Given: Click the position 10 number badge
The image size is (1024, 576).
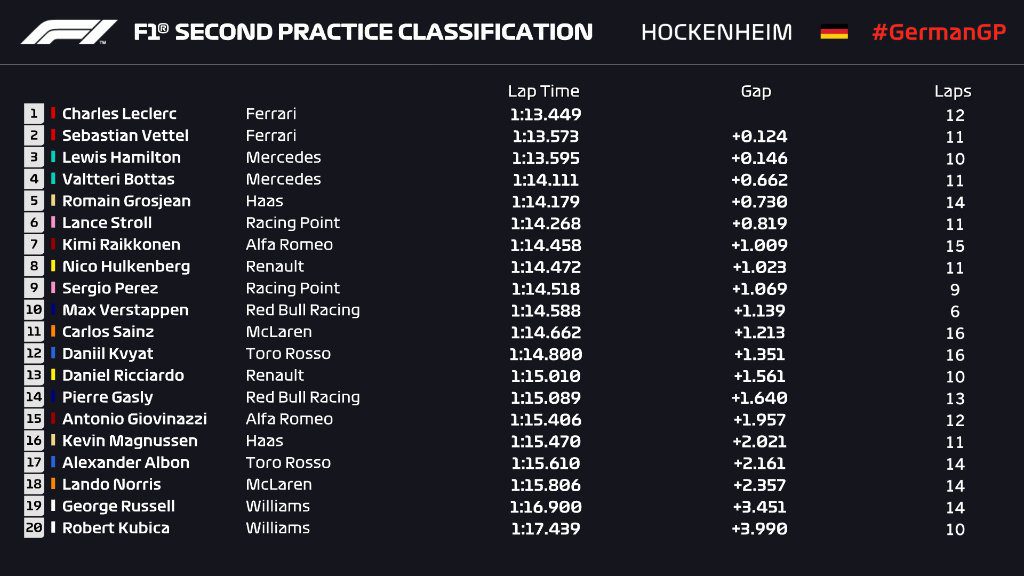Looking at the screenshot, I should pos(34,310).
